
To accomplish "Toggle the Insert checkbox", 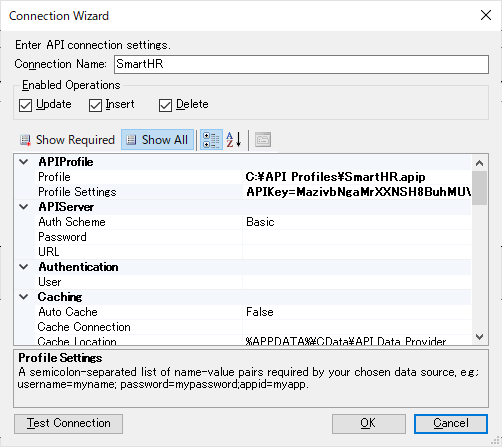I will coord(95,105).
